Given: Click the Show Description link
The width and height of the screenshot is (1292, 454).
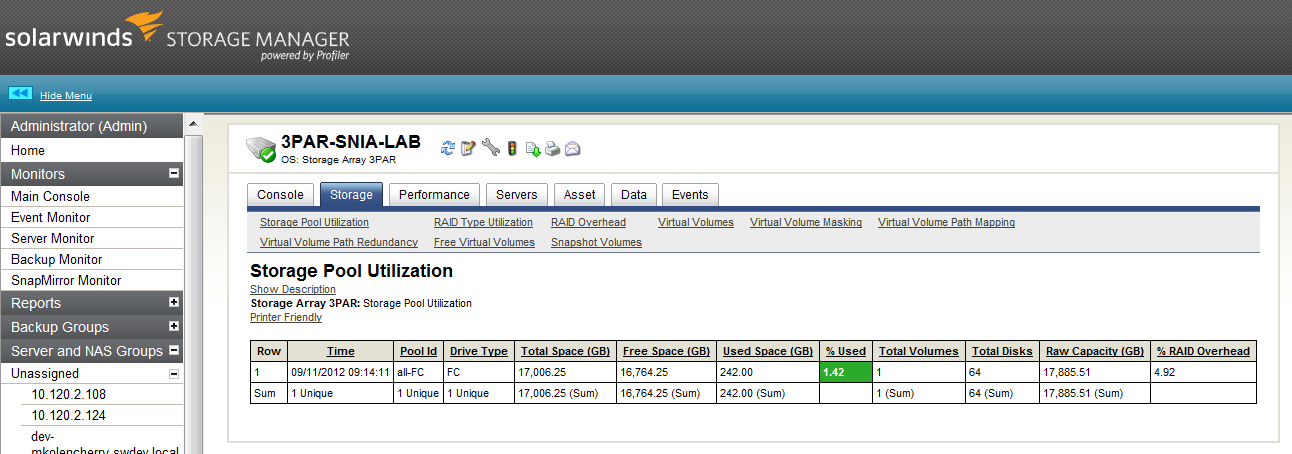Looking at the screenshot, I should (x=293, y=289).
